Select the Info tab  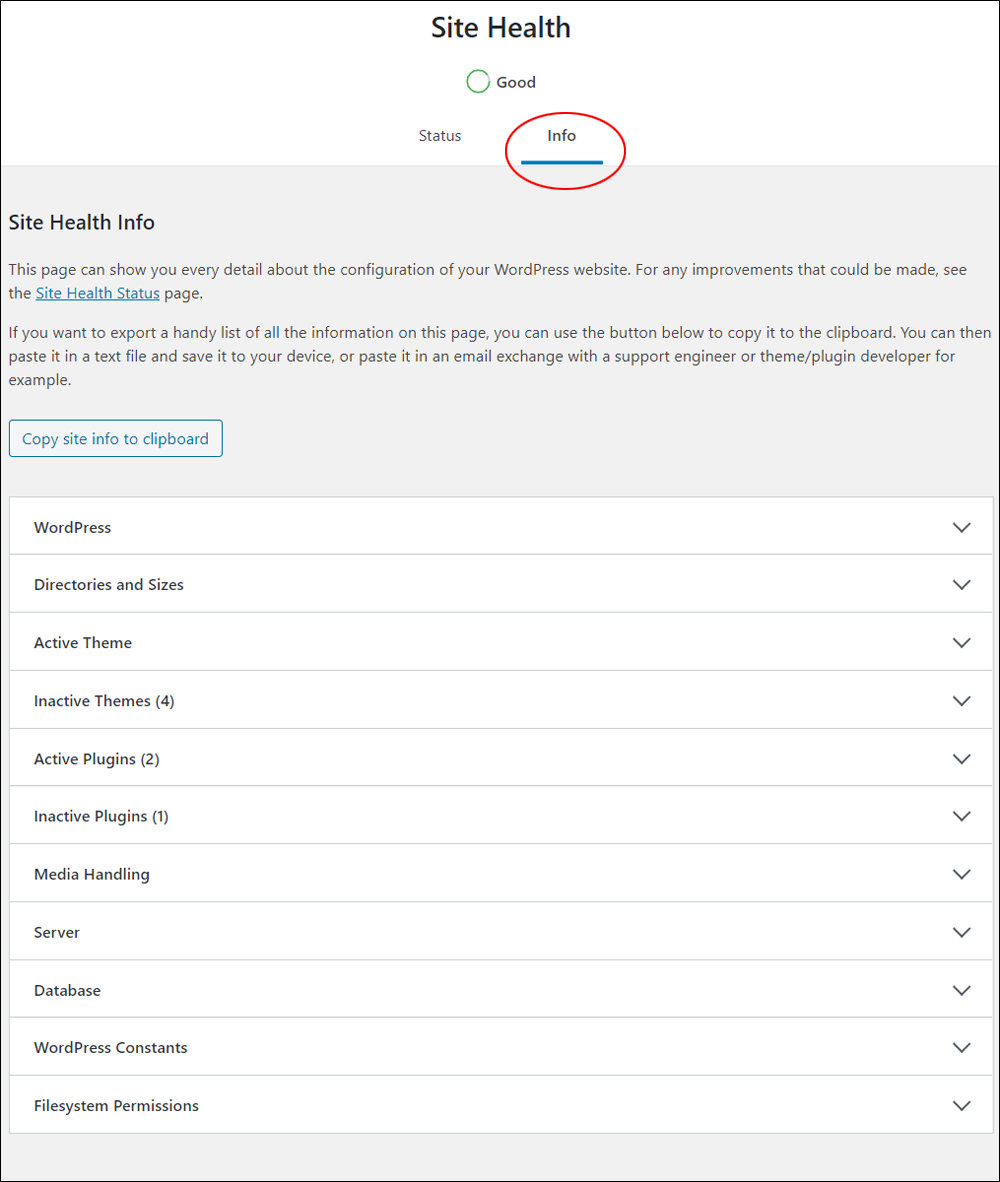point(561,136)
